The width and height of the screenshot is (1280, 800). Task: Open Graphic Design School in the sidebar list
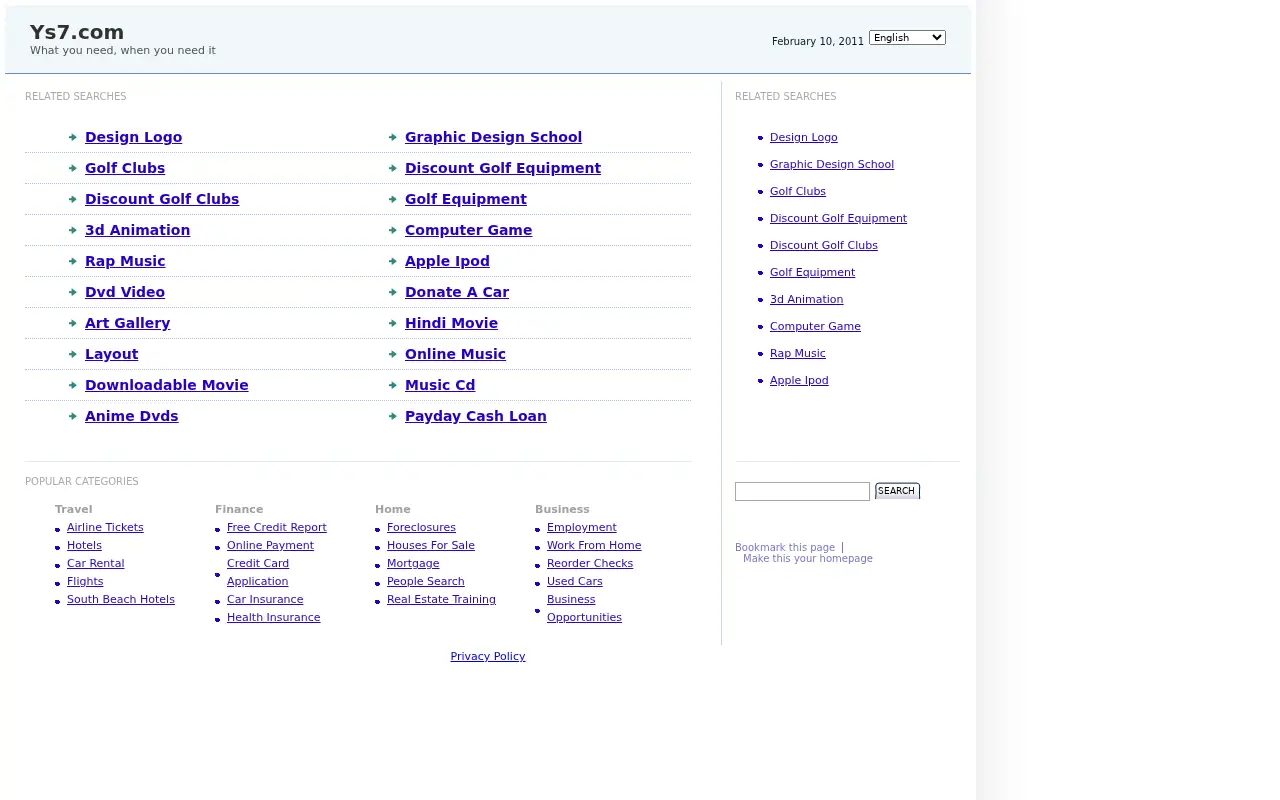pos(832,164)
